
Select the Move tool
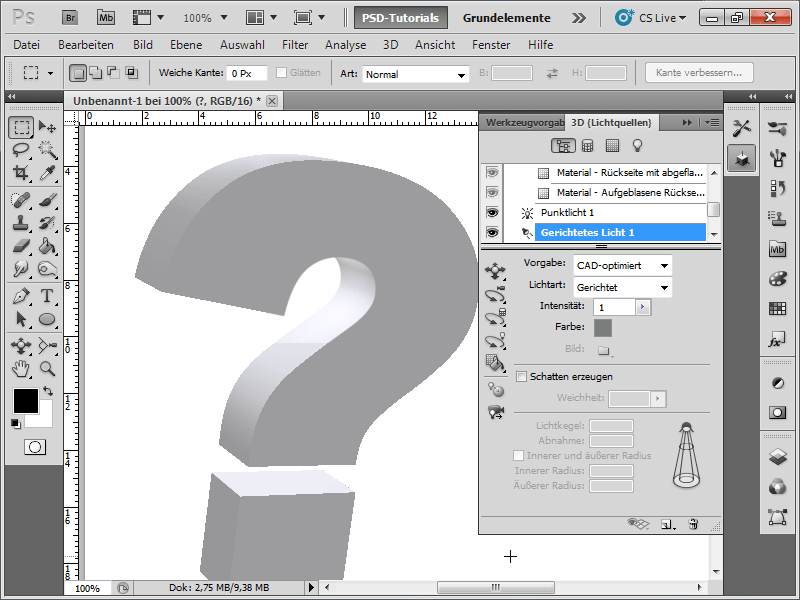pyautogui.click(x=47, y=128)
